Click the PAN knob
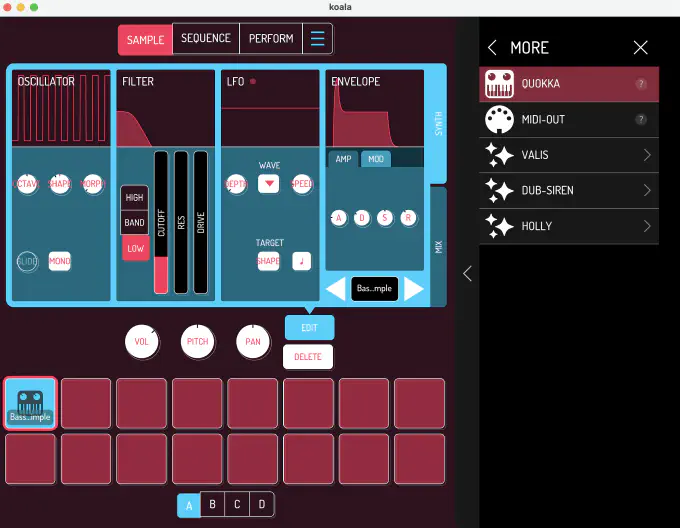The height and width of the screenshot is (528, 680). pos(253,342)
